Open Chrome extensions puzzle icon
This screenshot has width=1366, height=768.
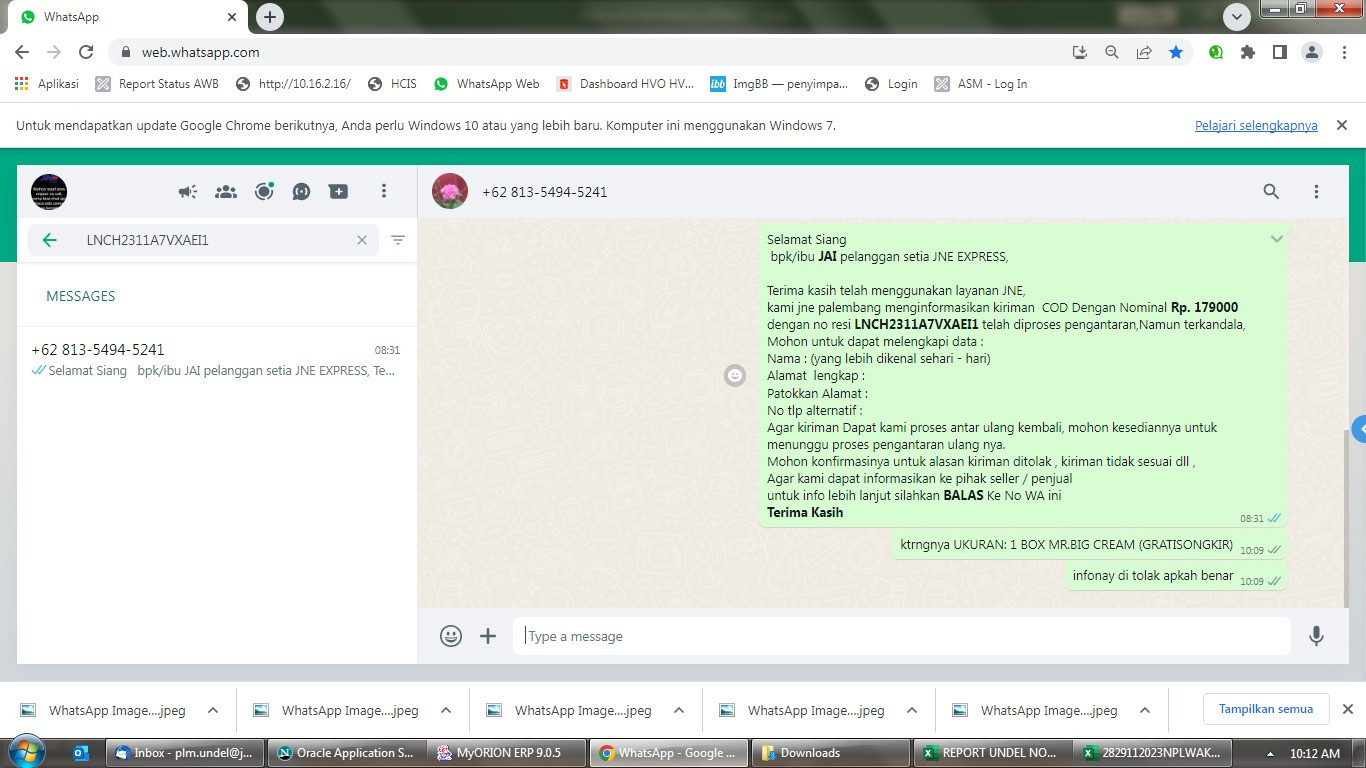[x=1248, y=52]
